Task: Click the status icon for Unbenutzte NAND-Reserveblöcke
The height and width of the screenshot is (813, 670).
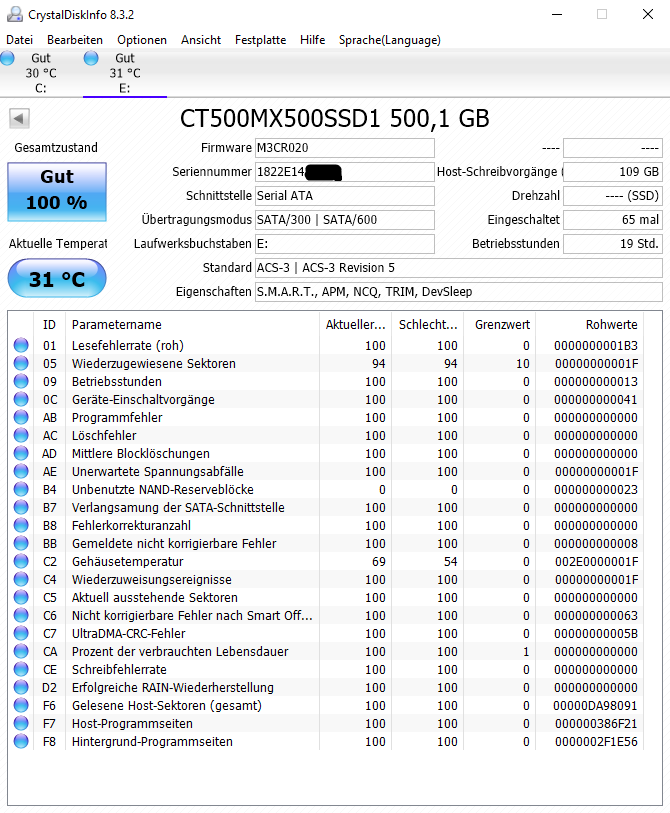Action: pos(21,489)
